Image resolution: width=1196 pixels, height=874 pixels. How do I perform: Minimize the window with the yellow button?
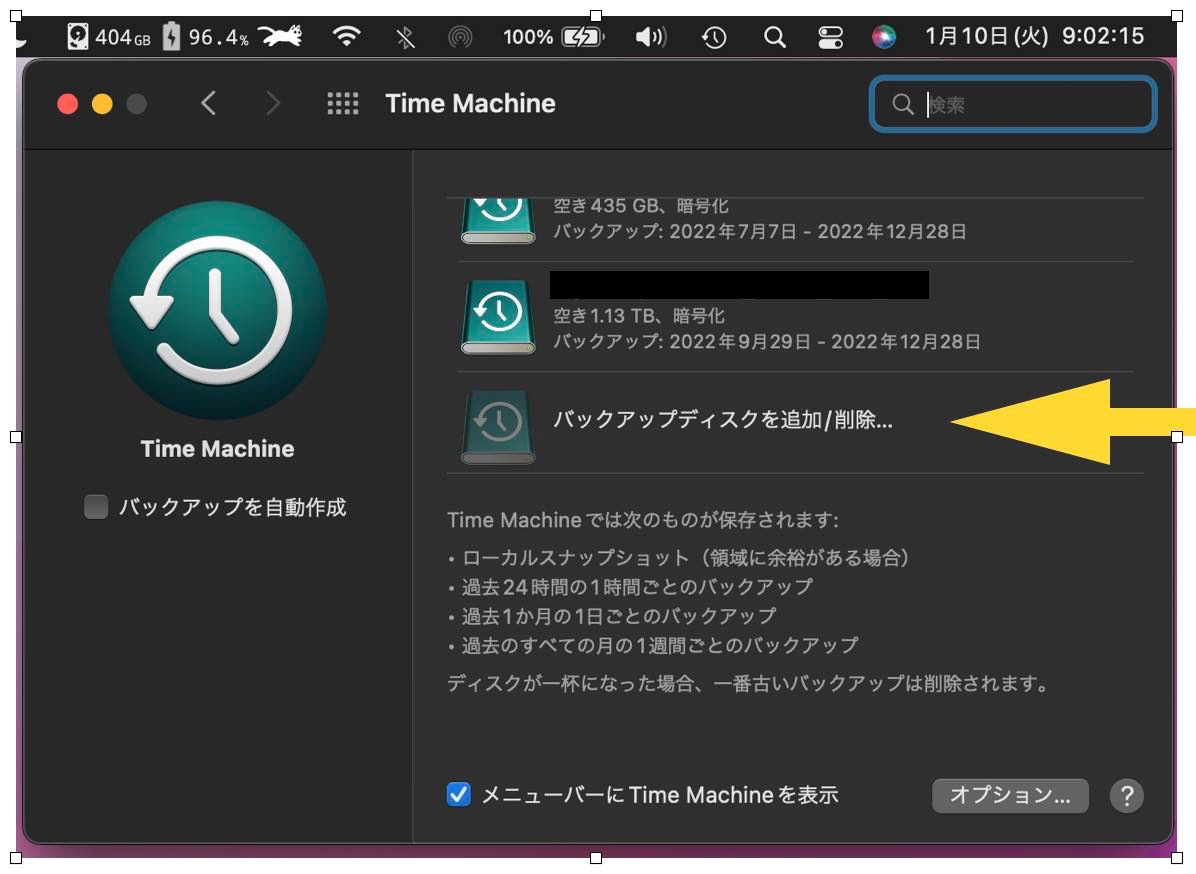(102, 104)
